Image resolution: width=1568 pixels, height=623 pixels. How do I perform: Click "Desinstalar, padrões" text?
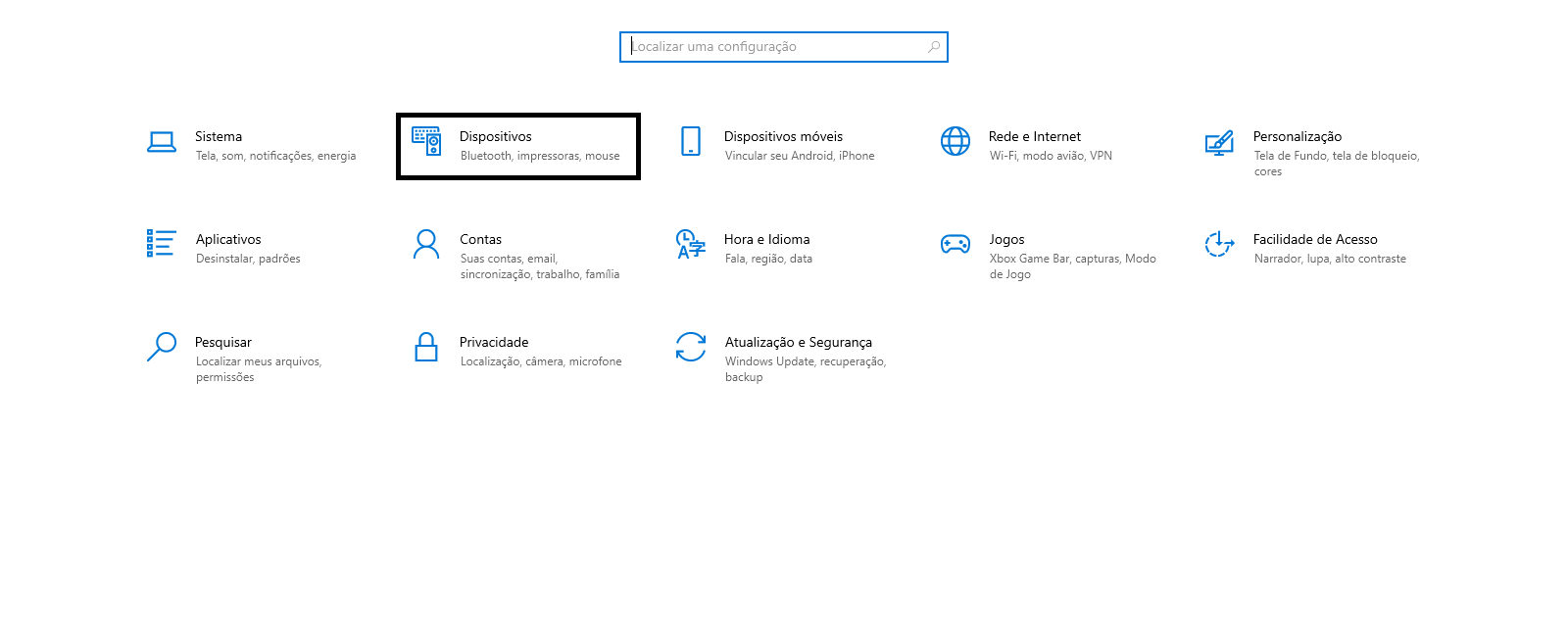pos(248,259)
